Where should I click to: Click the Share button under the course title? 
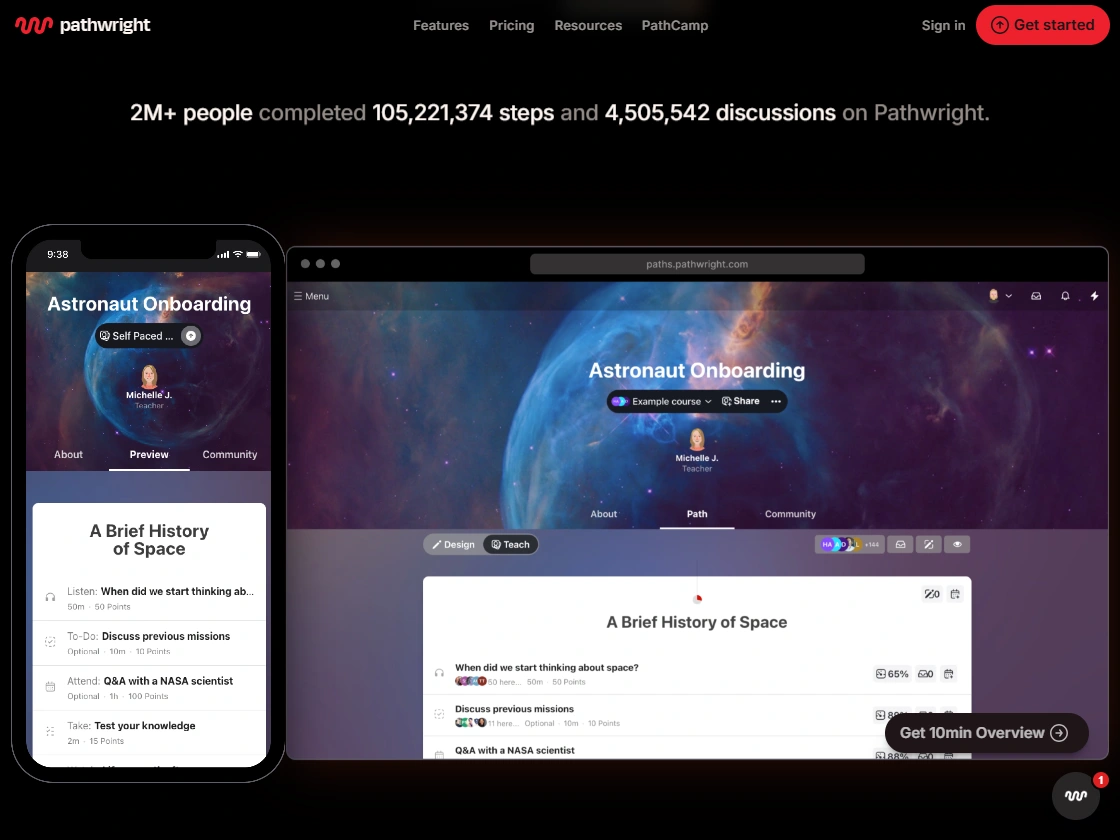[x=741, y=401]
